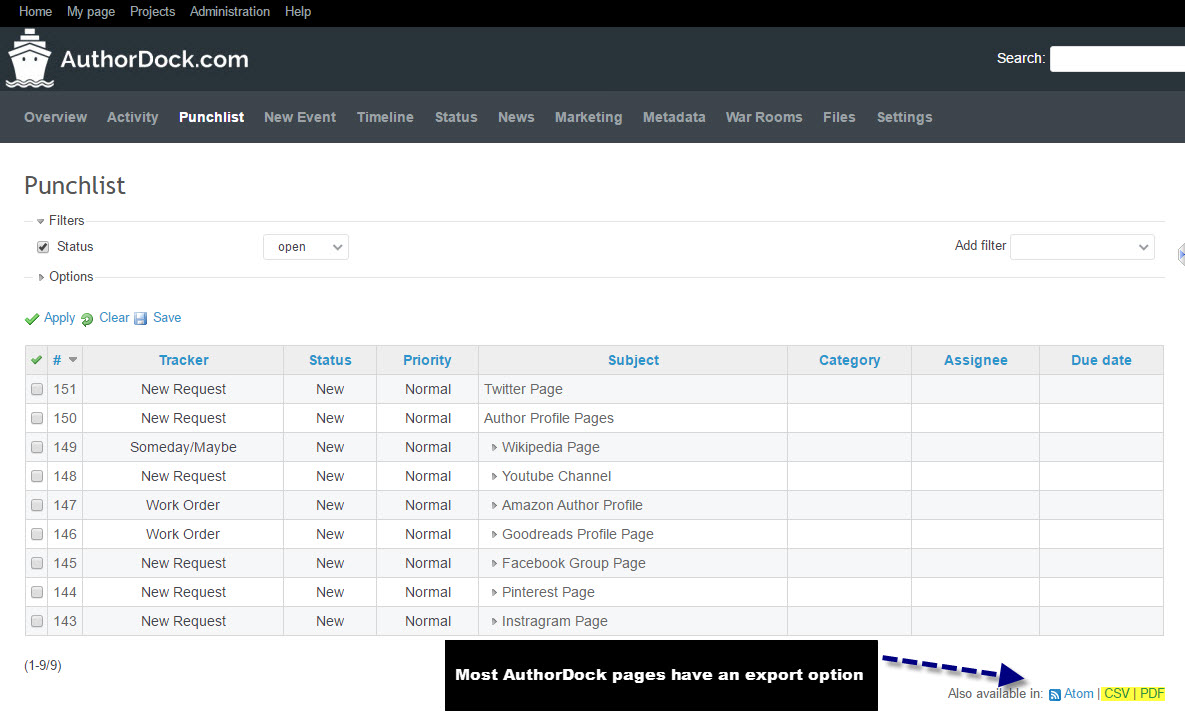Expand arrow beside Instragram Page

point(494,621)
